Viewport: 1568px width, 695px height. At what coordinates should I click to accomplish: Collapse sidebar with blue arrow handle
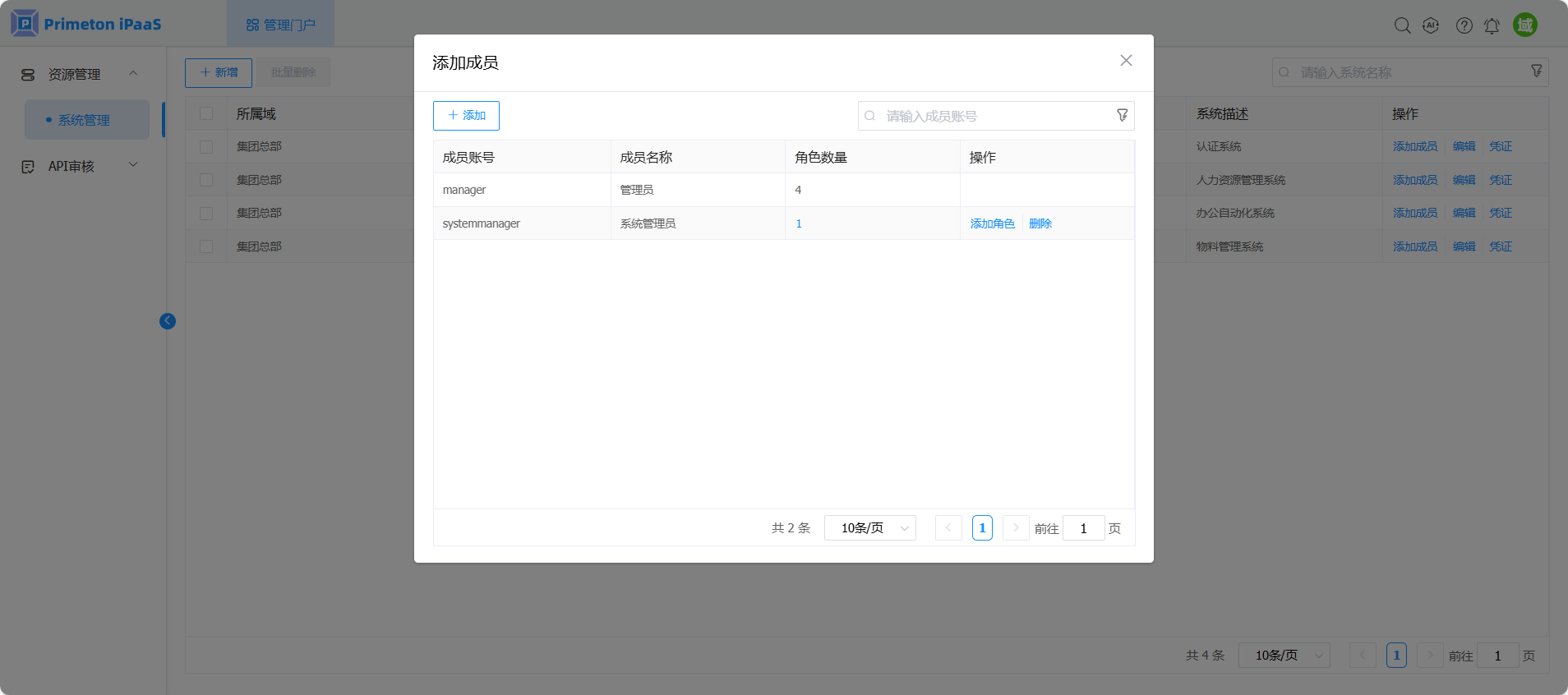(x=168, y=321)
